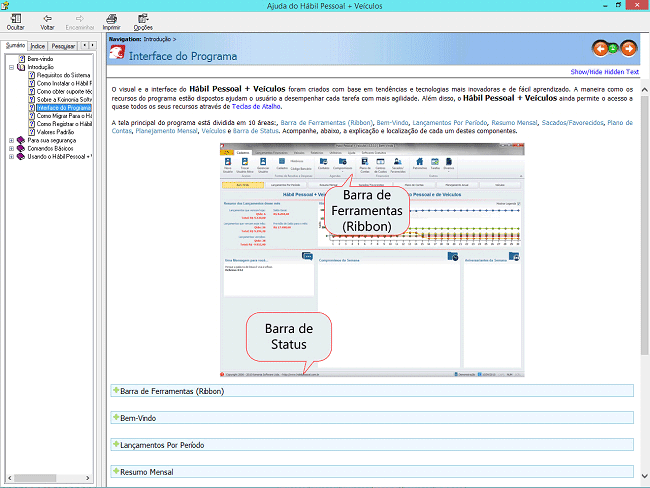Viewport: 650px width, 488px height.
Task: Click the program interface screenshot image
Action: coord(372,260)
